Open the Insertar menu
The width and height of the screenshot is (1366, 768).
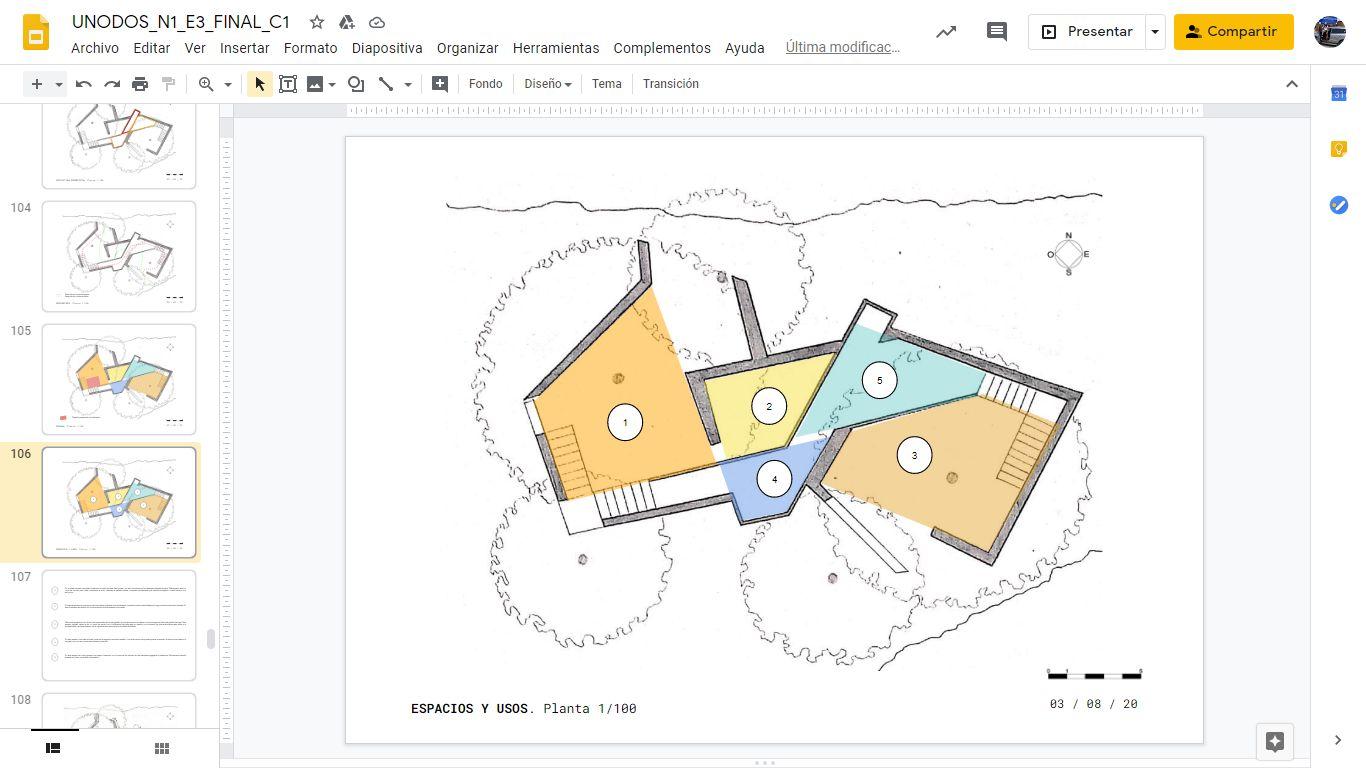(245, 48)
